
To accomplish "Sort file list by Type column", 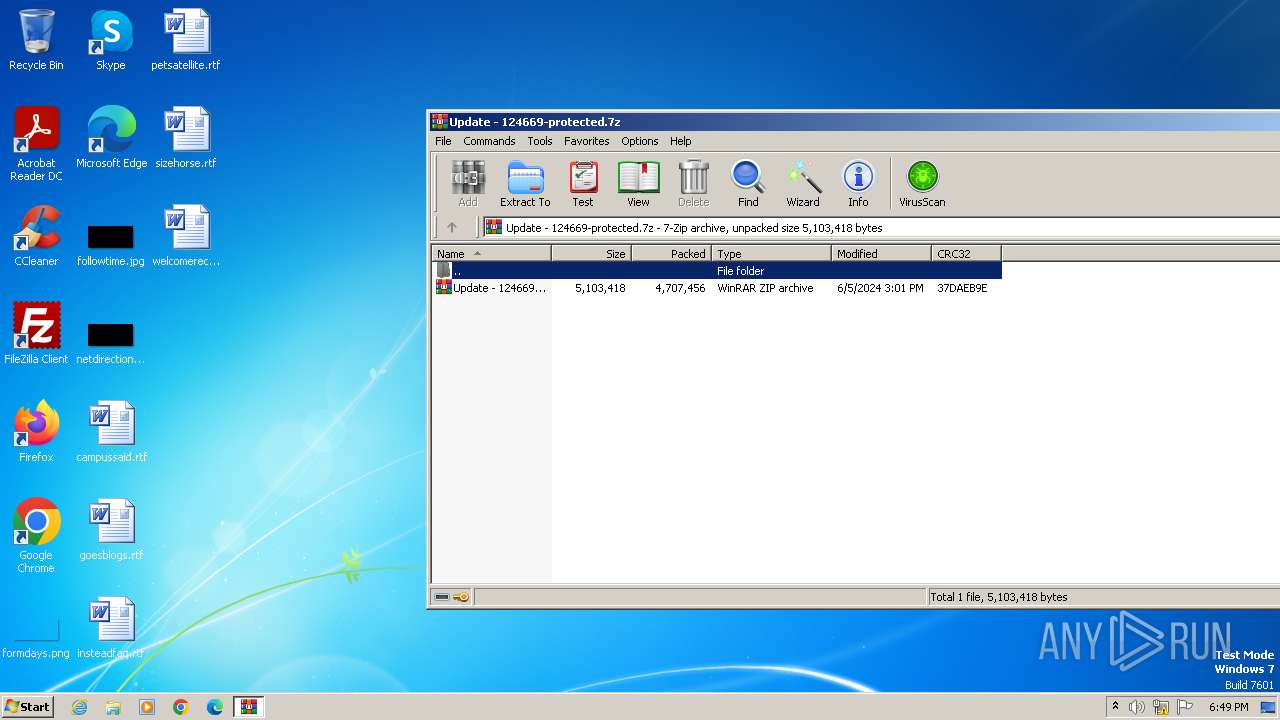I will pos(771,254).
